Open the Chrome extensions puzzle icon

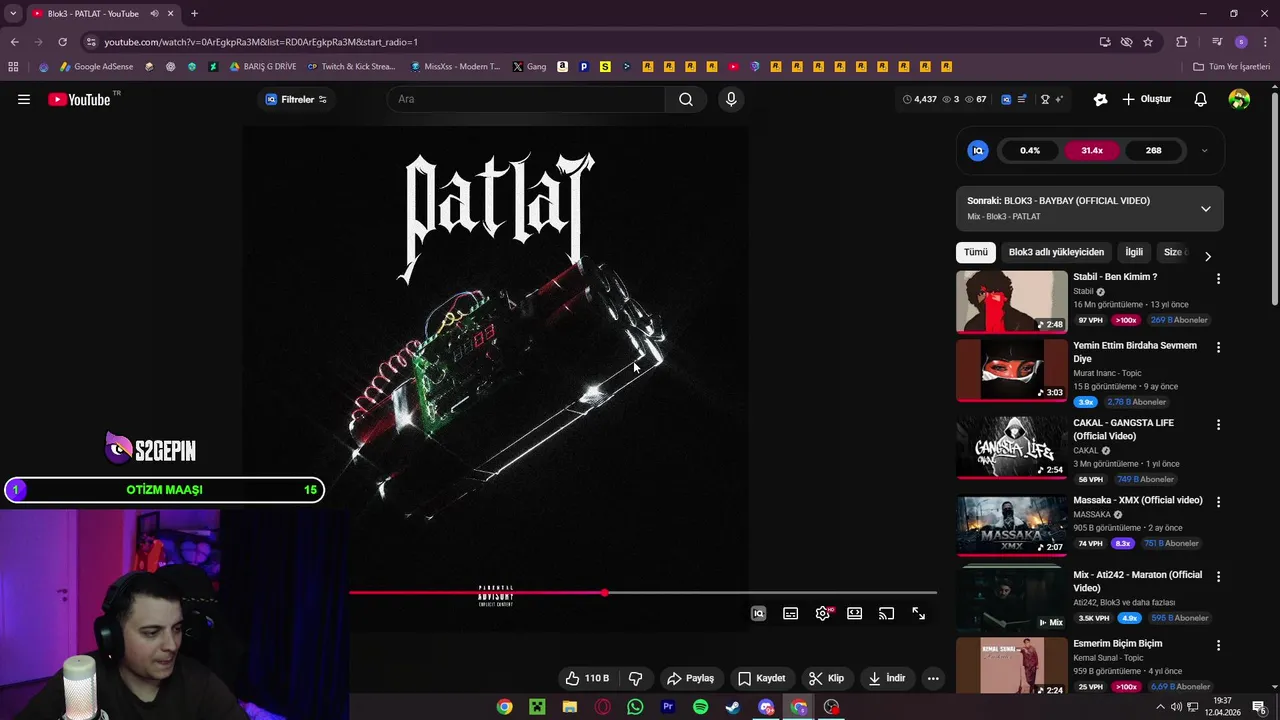pos(1181,42)
